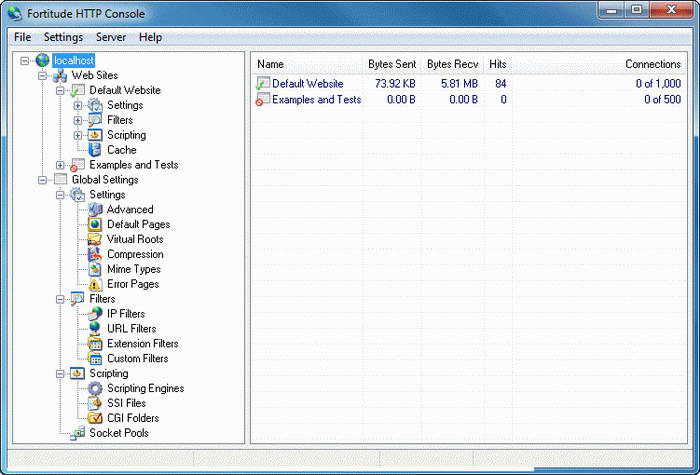Screen dimensions: 700x475
Task: Click the Compression icon
Action: [x=95, y=254]
